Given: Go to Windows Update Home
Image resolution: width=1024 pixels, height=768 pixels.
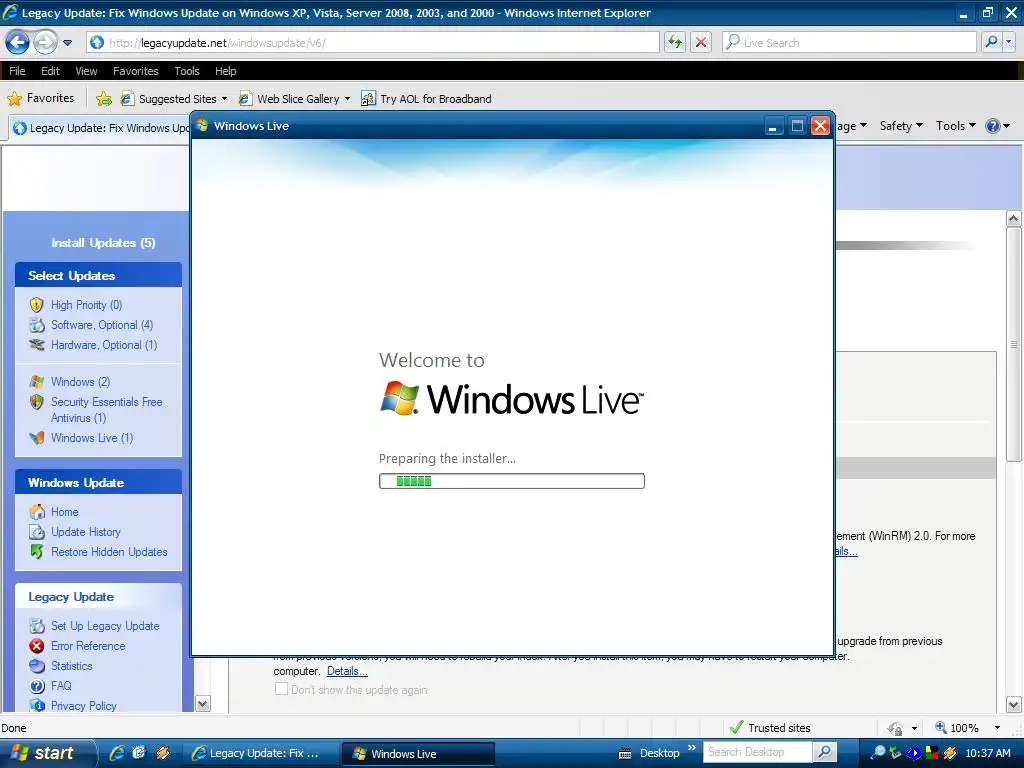Looking at the screenshot, I should pos(65,512).
